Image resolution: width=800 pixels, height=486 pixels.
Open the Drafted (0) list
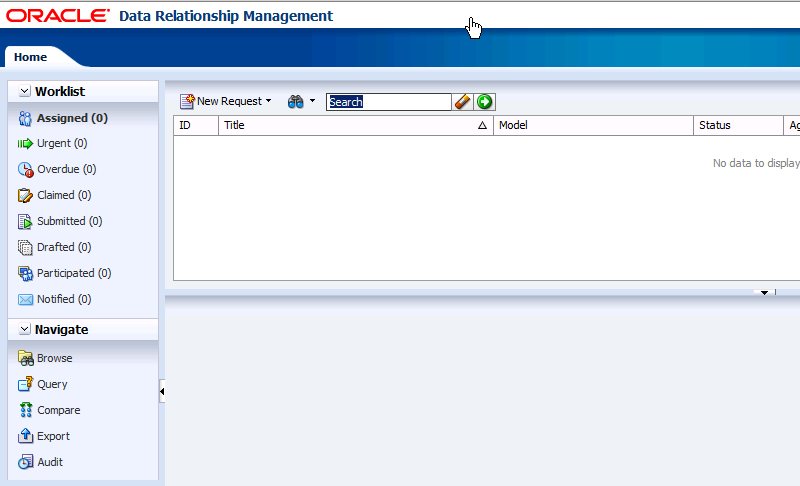point(64,247)
